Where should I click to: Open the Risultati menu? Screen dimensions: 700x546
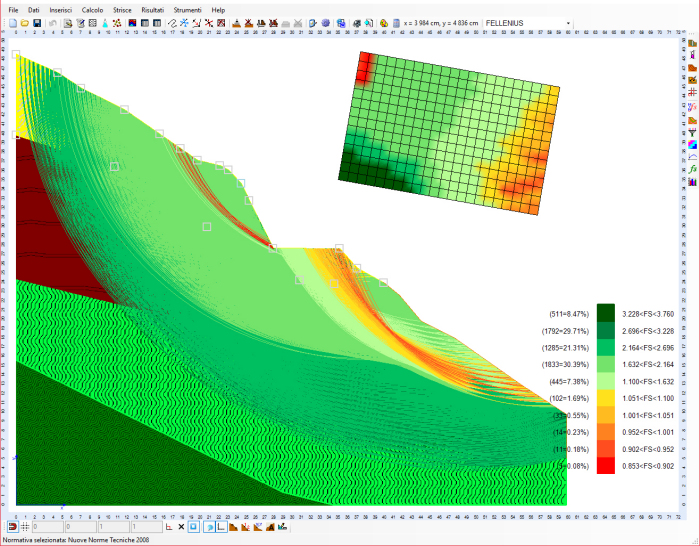[x=153, y=9]
